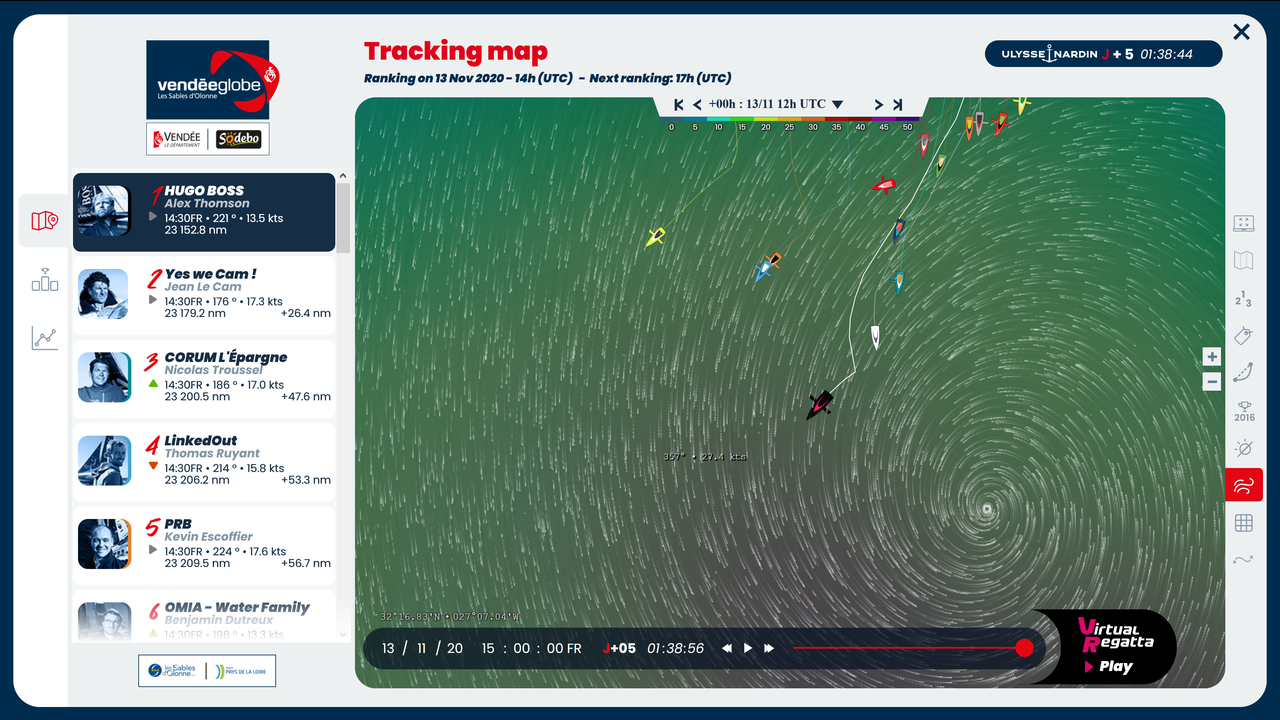Click the time field 15 : 00 : 00 FR

[531, 648]
